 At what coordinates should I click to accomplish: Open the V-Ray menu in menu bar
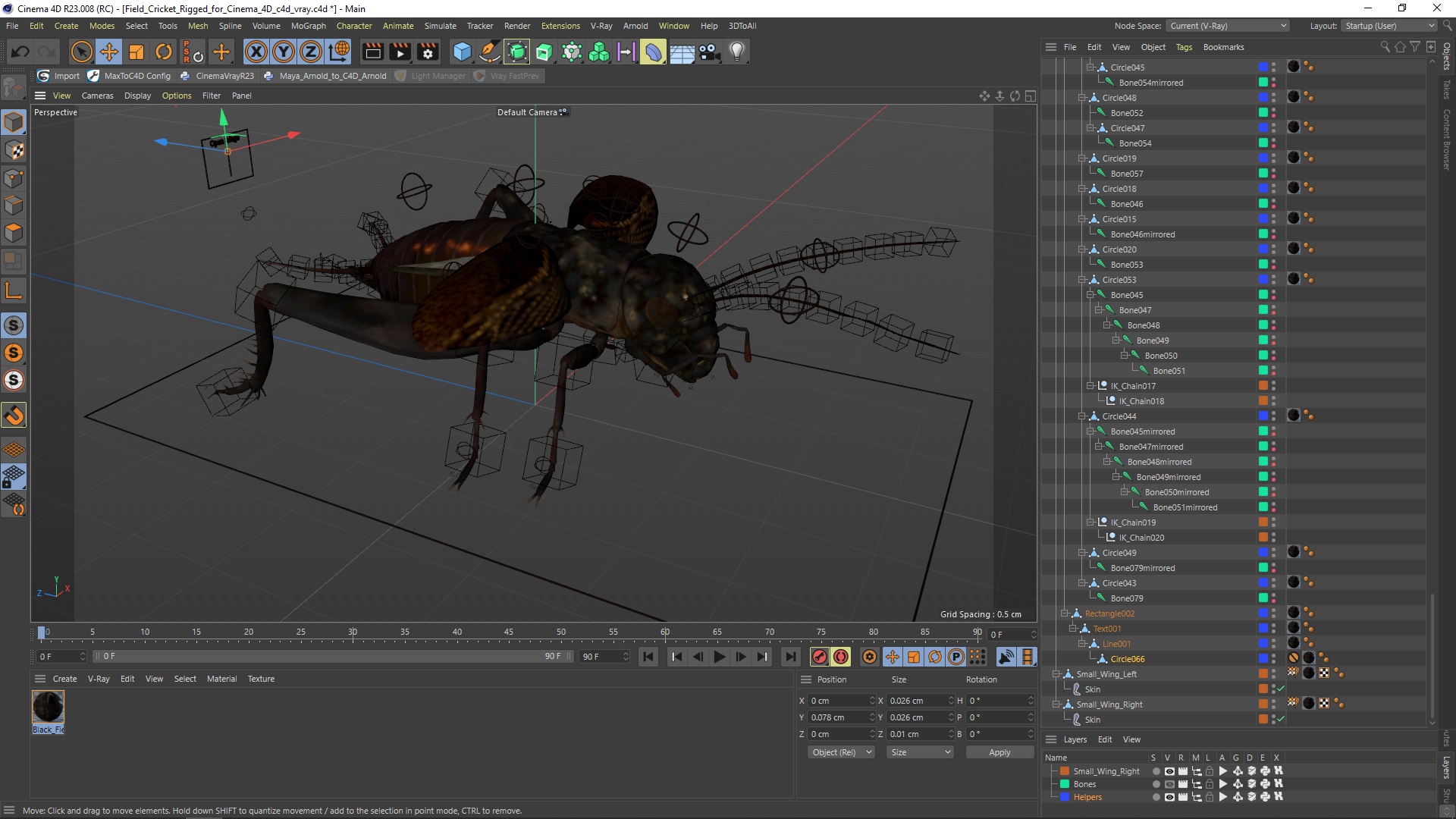click(x=601, y=26)
